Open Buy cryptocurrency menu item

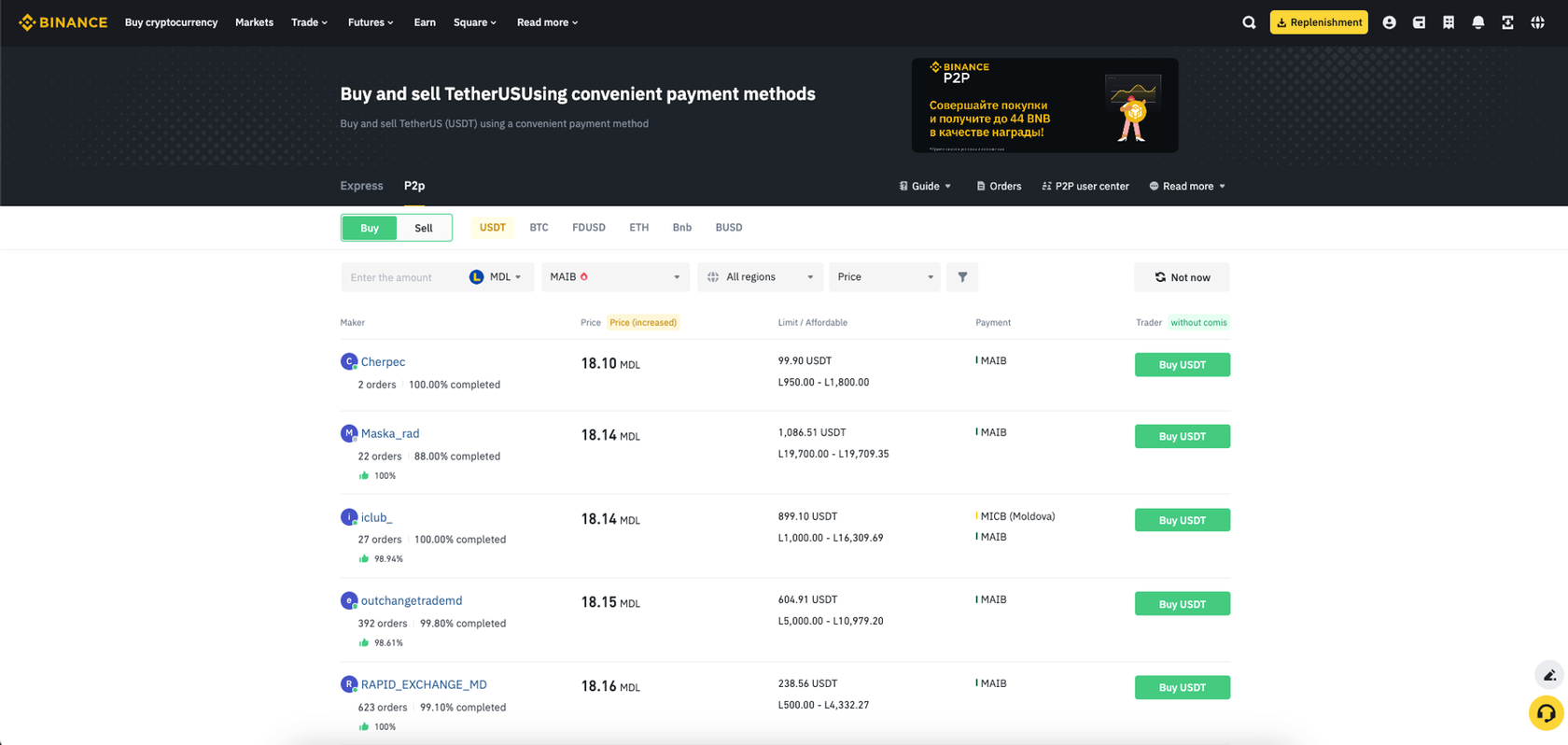[171, 22]
